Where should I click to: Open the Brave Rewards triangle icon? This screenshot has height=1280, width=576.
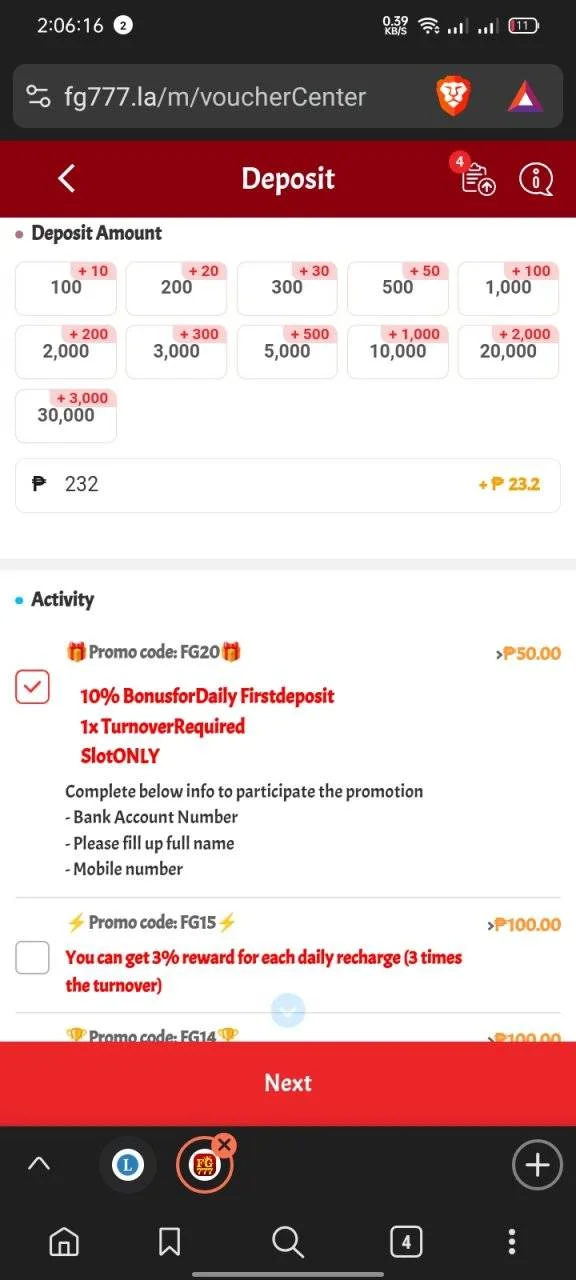click(524, 97)
